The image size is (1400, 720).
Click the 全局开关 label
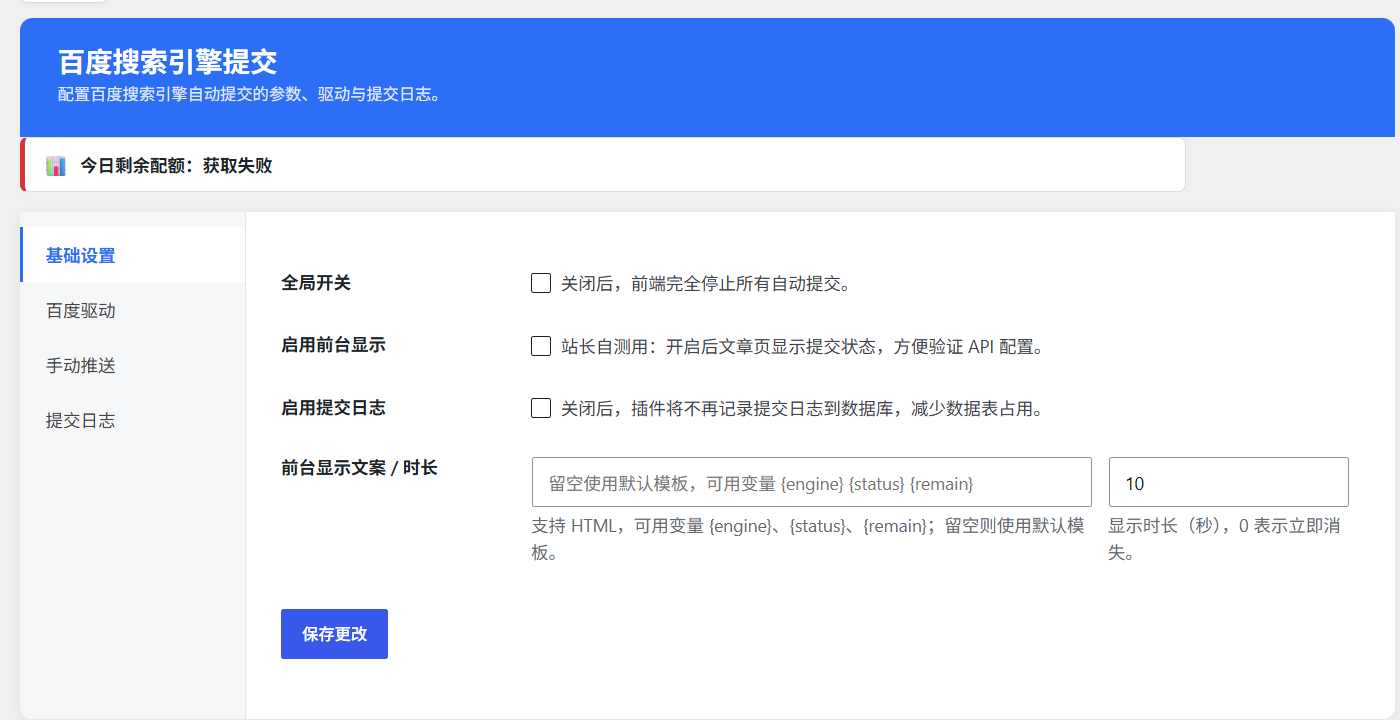click(316, 283)
